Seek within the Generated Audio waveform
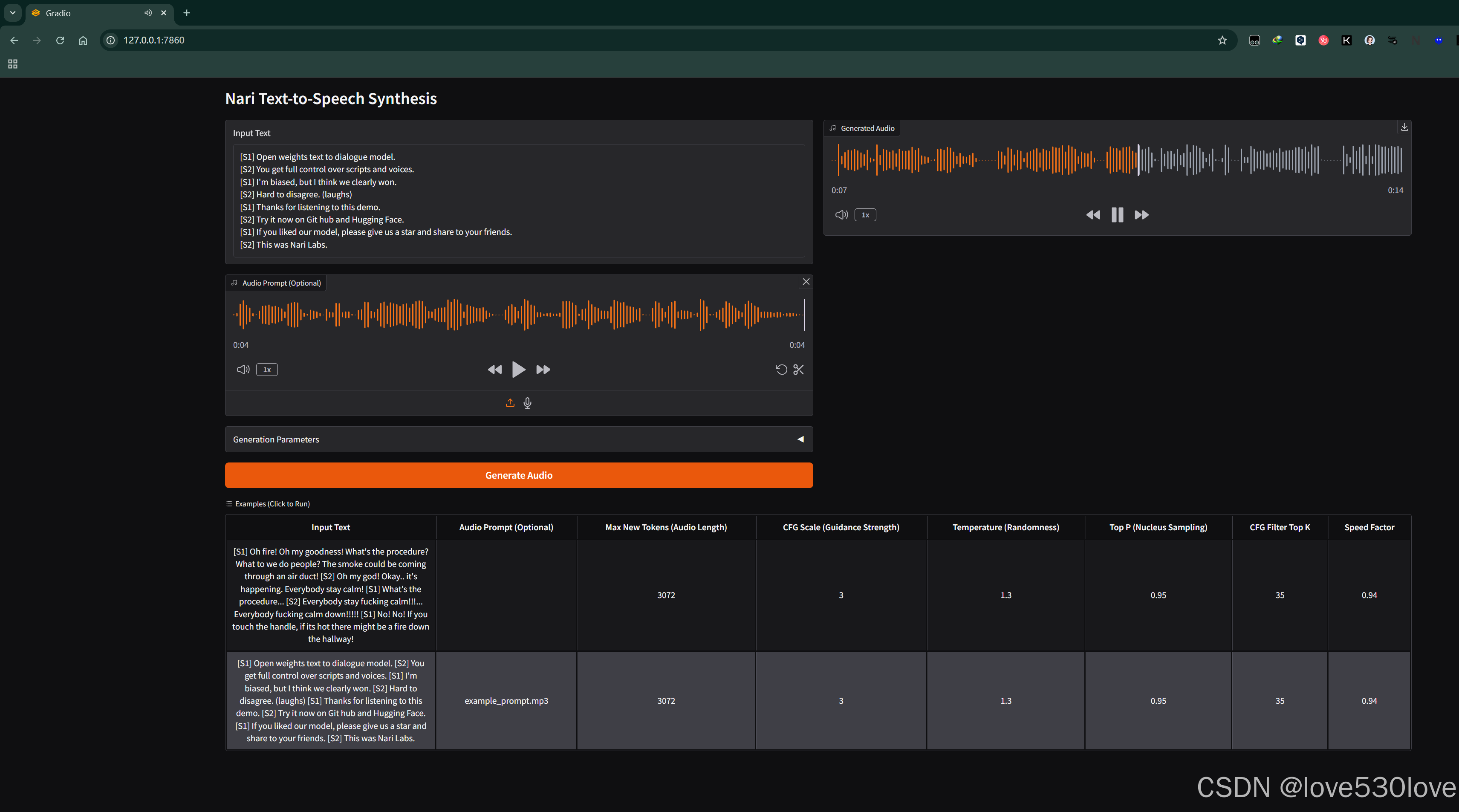Image resolution: width=1459 pixels, height=812 pixels. [1274, 160]
